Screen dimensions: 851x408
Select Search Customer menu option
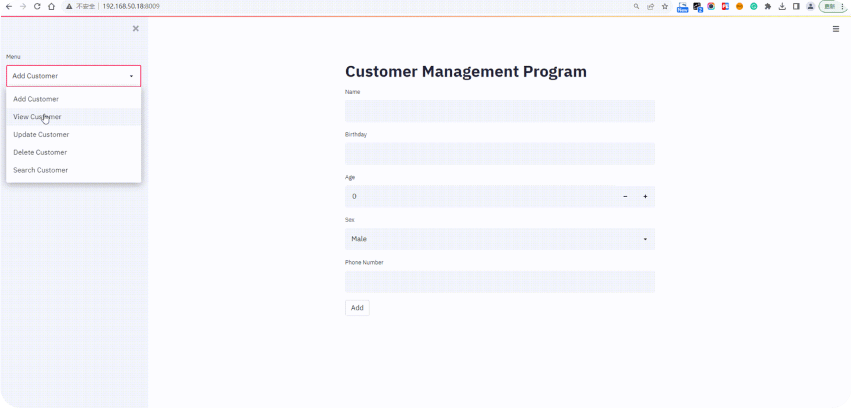pyautogui.click(x=40, y=171)
